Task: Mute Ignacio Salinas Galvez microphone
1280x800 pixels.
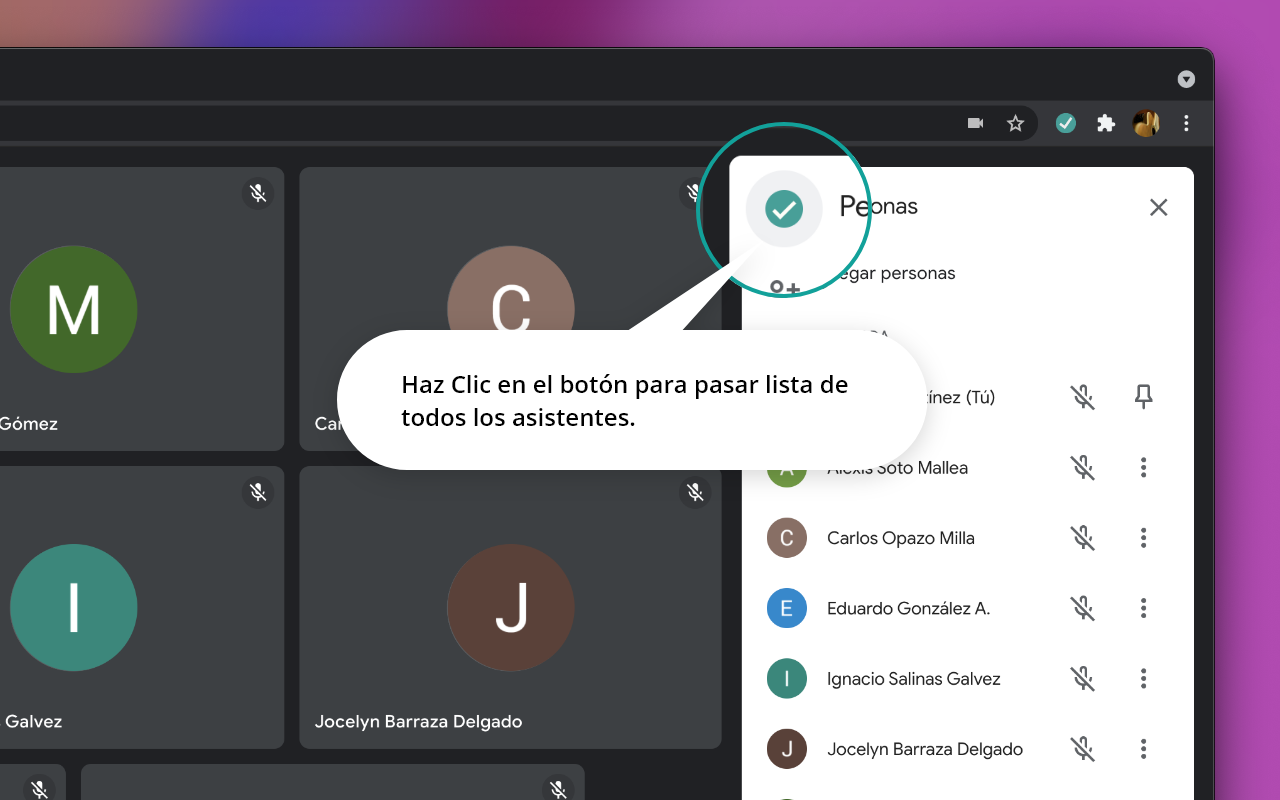Action: tap(1083, 679)
